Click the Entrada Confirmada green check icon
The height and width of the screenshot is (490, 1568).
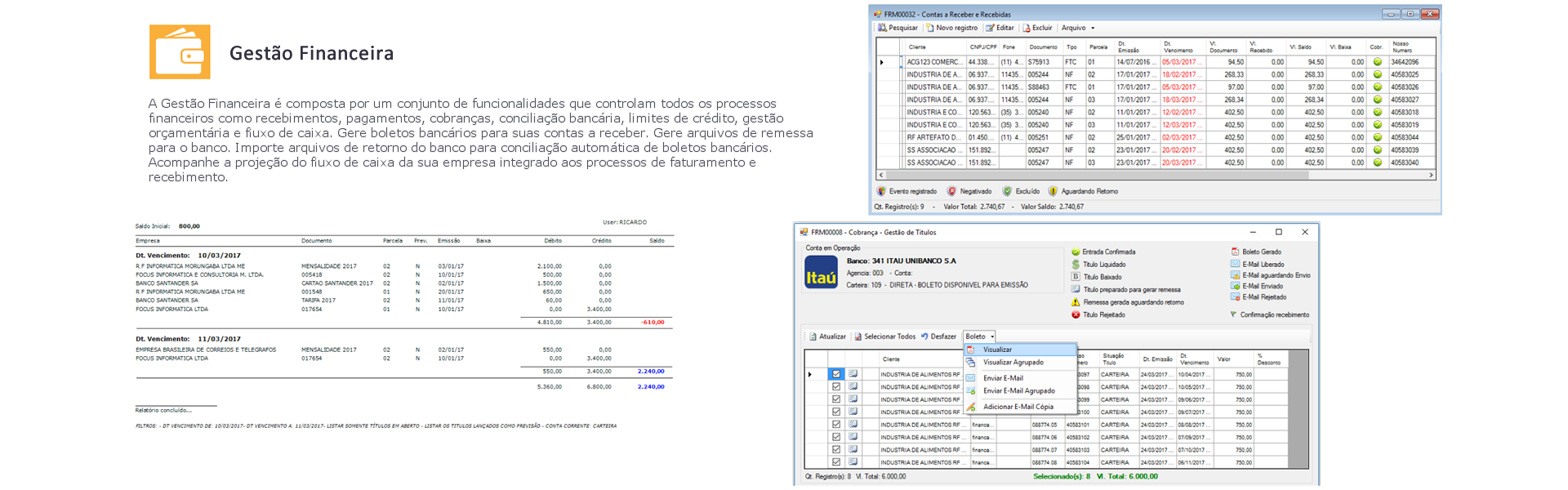pyautogui.click(x=1076, y=252)
